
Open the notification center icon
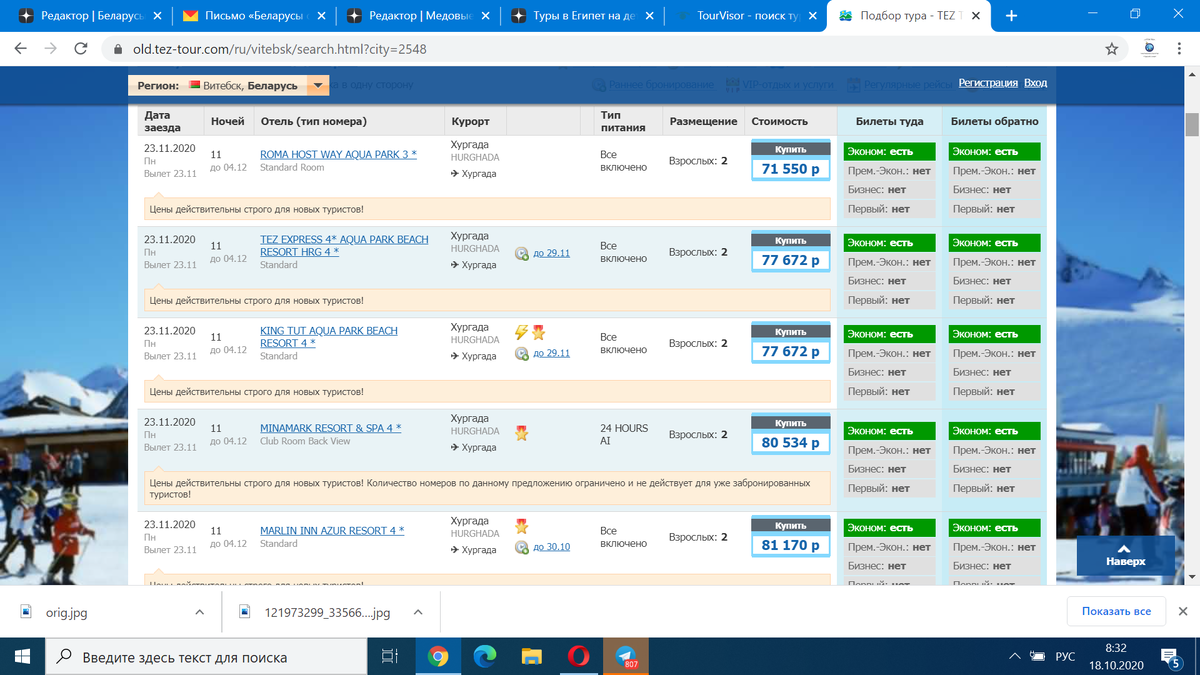[x=1171, y=656]
